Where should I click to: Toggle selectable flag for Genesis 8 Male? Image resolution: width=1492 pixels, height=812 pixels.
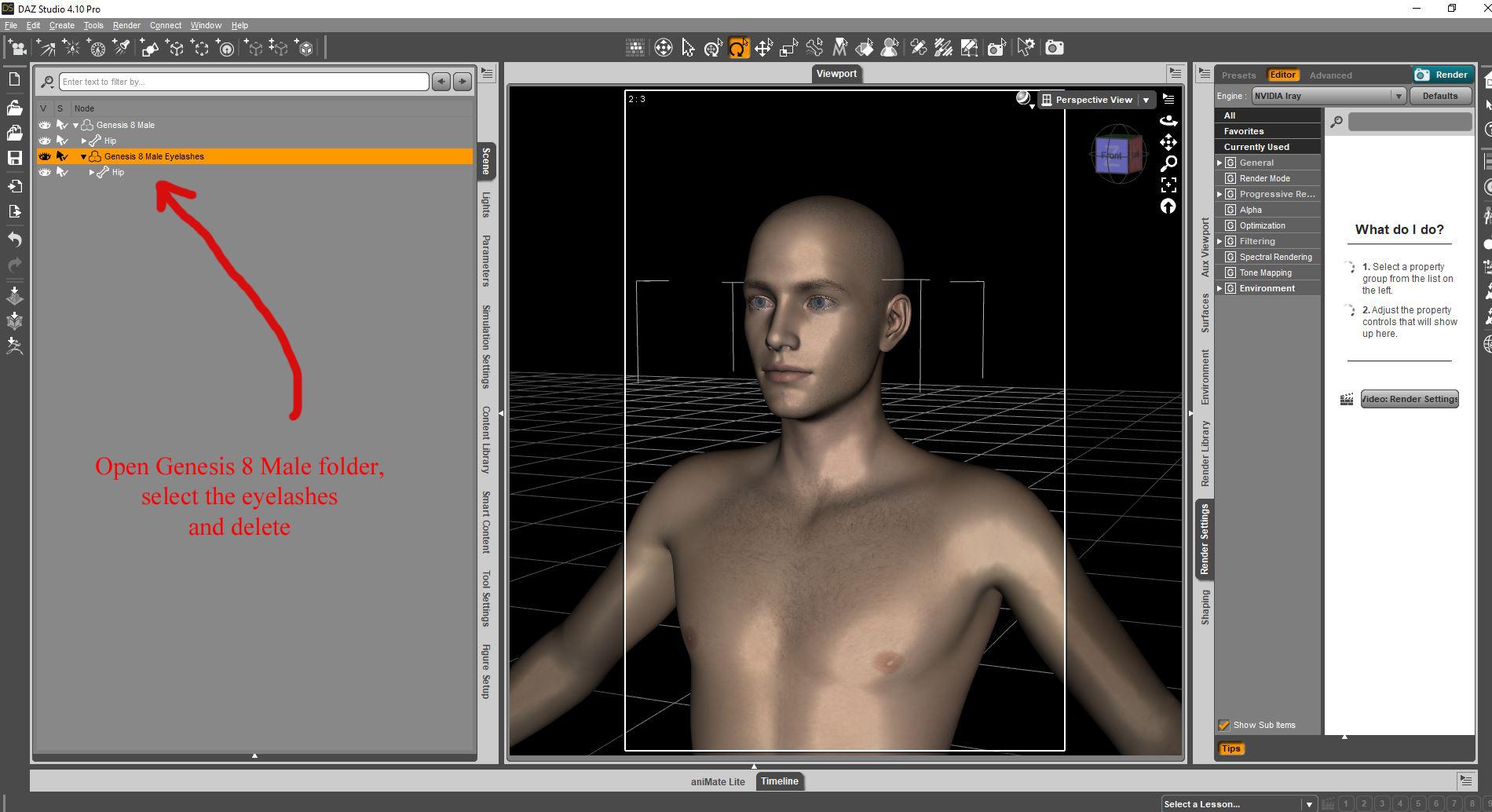tap(62, 125)
